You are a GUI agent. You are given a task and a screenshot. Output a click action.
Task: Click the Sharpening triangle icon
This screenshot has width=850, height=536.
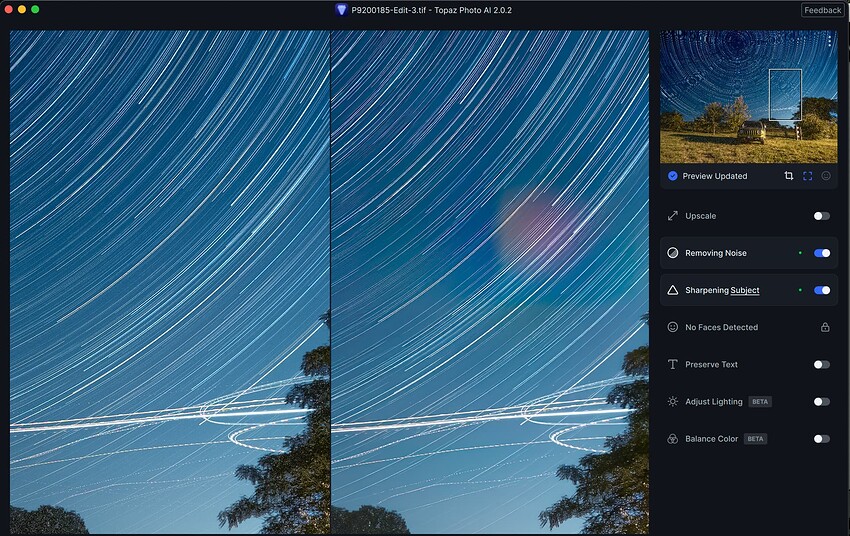(673, 290)
